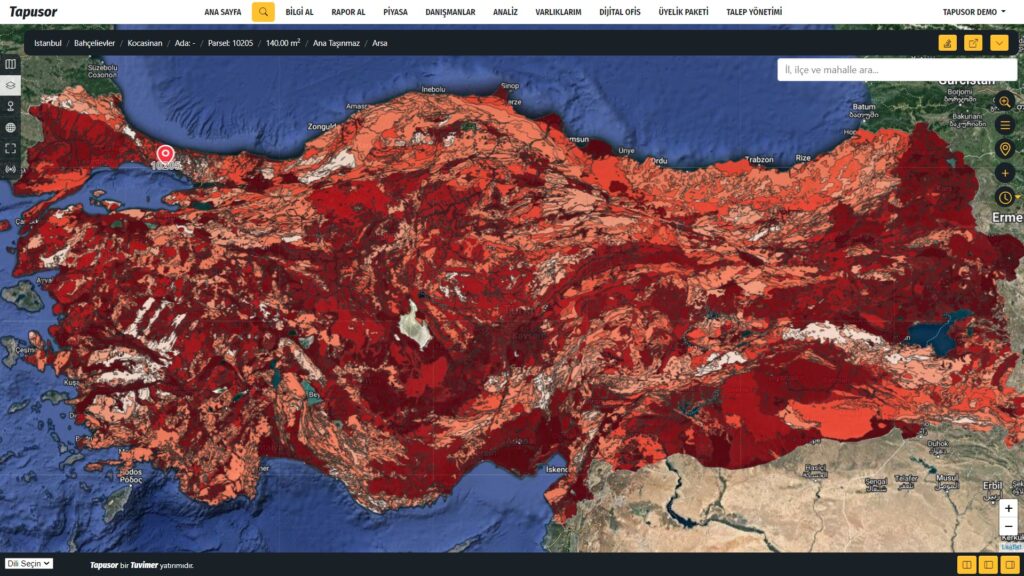Toggle the right-panel split layout button
Viewport: 1024px width, 576px height.
coord(1010,565)
